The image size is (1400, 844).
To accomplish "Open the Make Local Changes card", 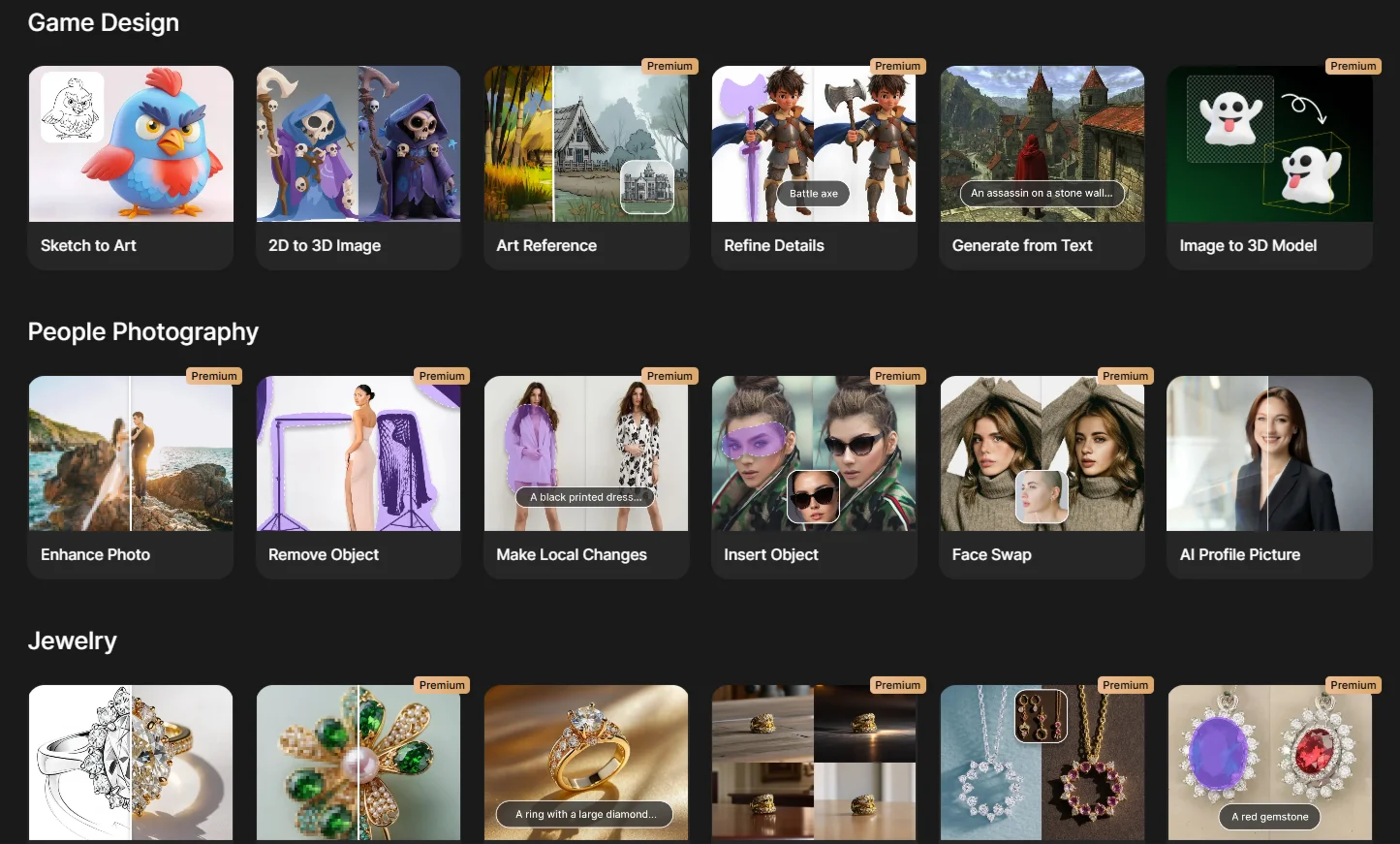I will point(586,478).
